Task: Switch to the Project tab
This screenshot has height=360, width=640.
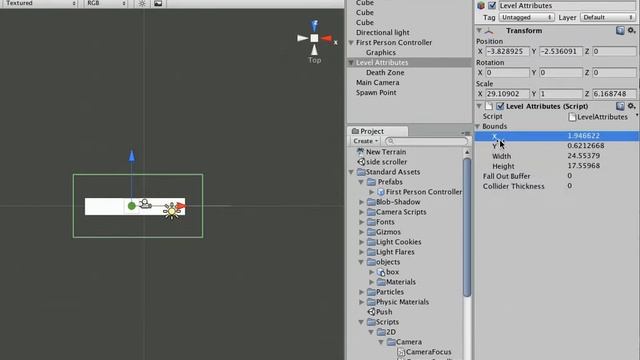Action: [x=377, y=131]
